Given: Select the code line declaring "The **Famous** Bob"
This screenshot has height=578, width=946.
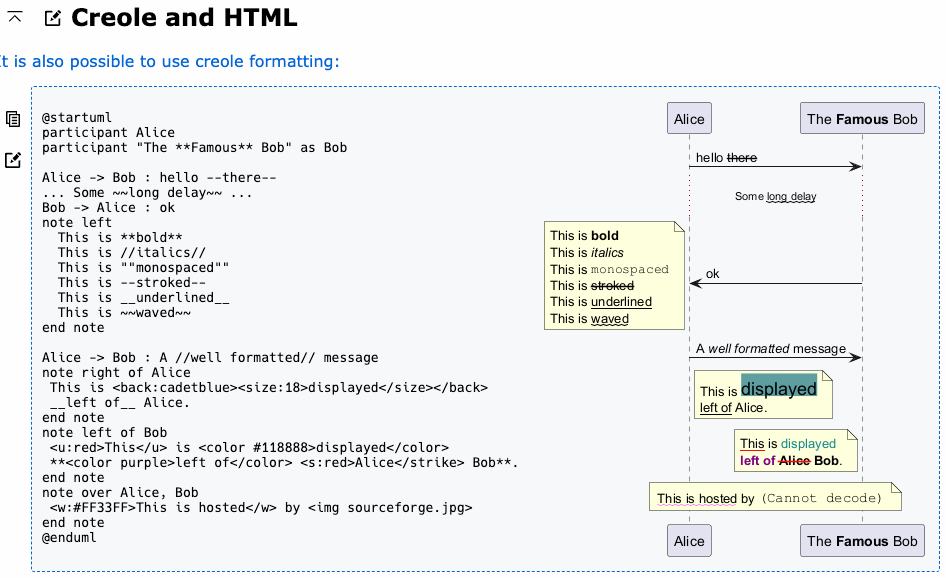Looking at the screenshot, I should [x=194, y=148].
